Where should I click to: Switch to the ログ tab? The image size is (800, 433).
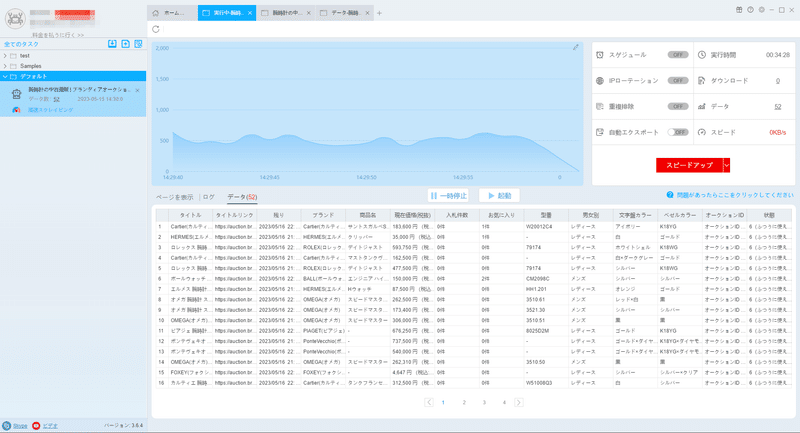click(209, 197)
